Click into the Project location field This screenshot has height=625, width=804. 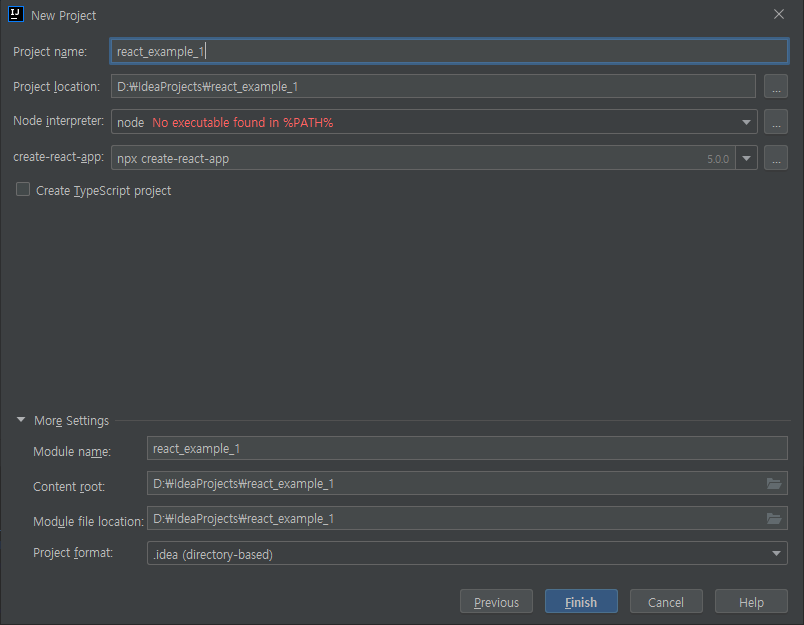pyautogui.click(x=433, y=87)
